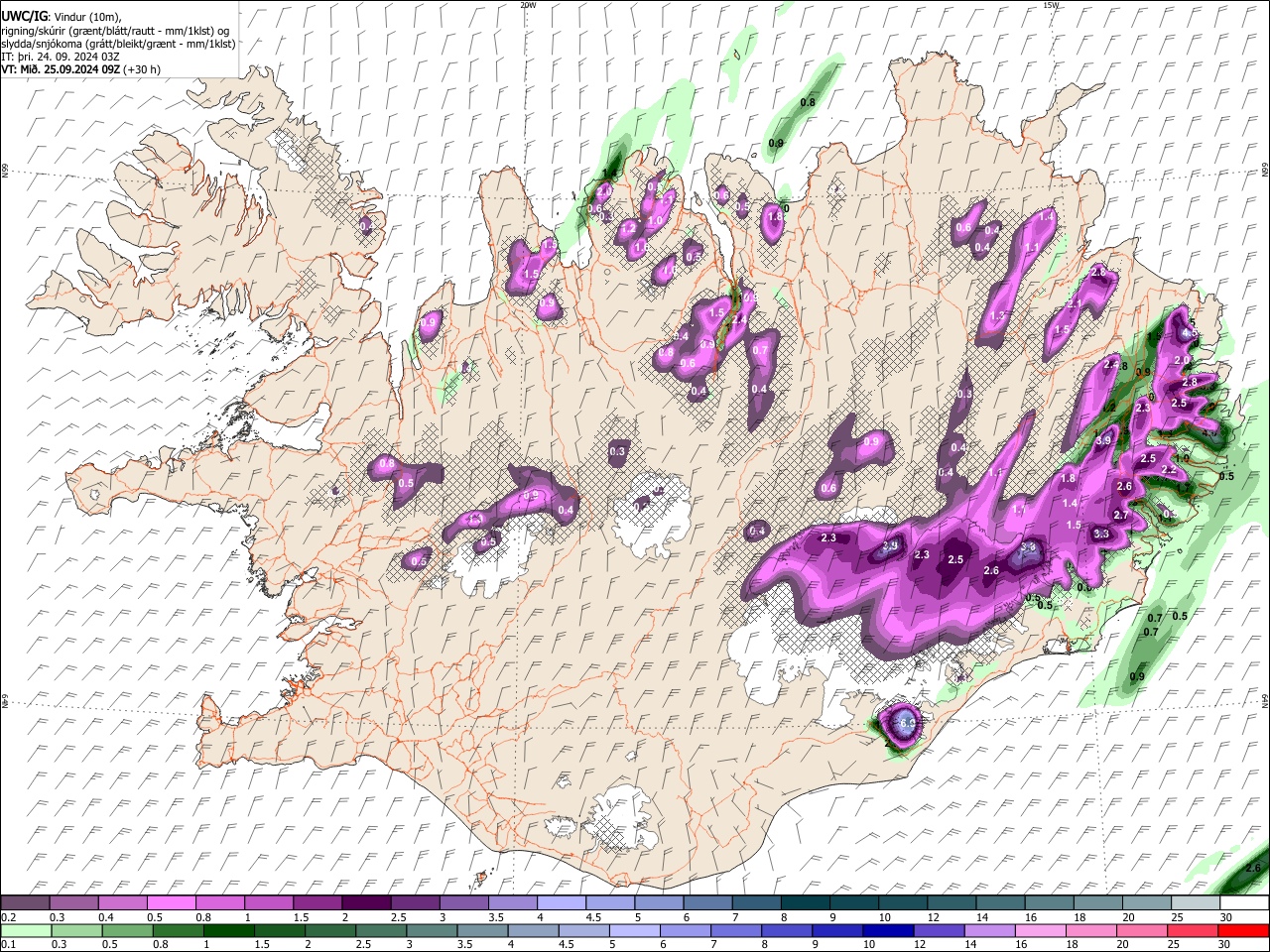The width and height of the screenshot is (1270, 952).
Task: Click the '4.5' label under top legend row
Action: coord(593,917)
